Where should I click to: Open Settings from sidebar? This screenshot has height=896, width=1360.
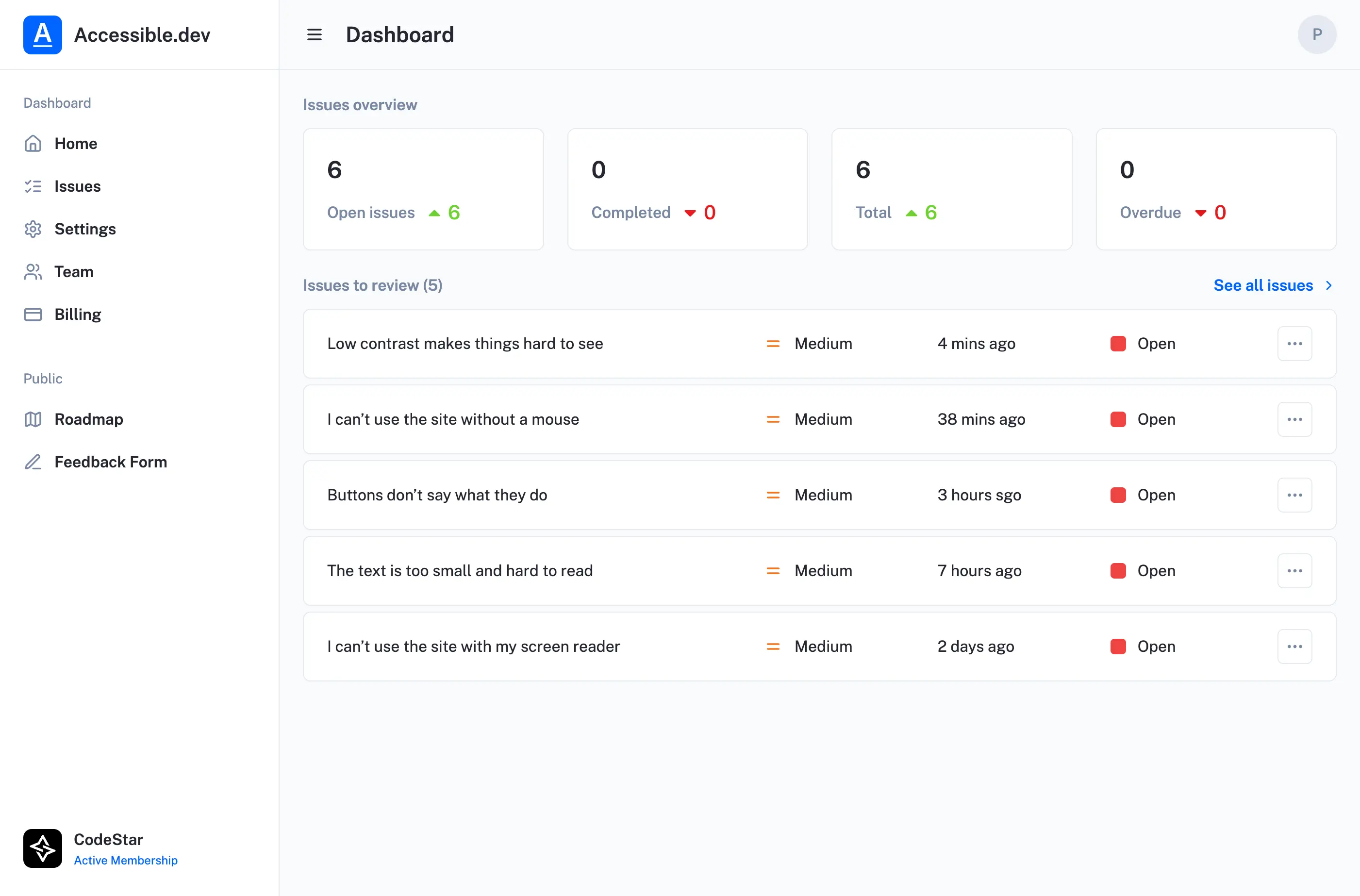tap(85, 229)
